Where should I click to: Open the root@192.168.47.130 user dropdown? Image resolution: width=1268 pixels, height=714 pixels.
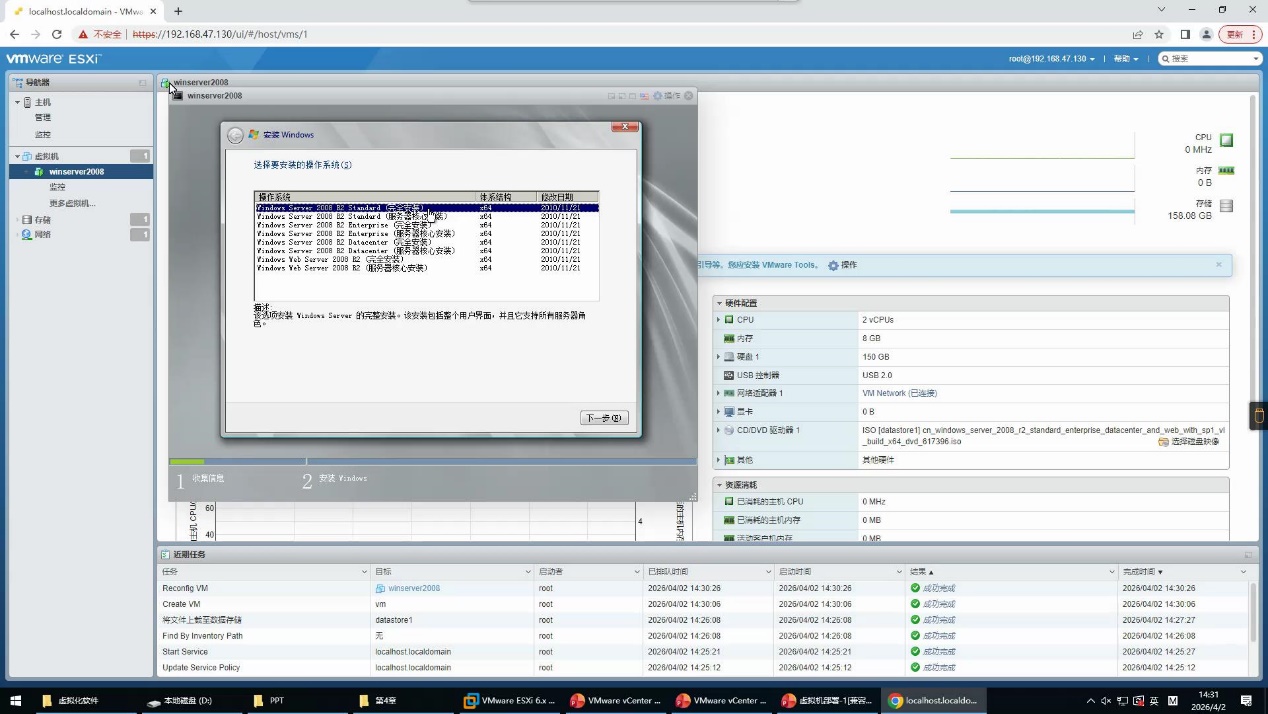(x=1051, y=59)
